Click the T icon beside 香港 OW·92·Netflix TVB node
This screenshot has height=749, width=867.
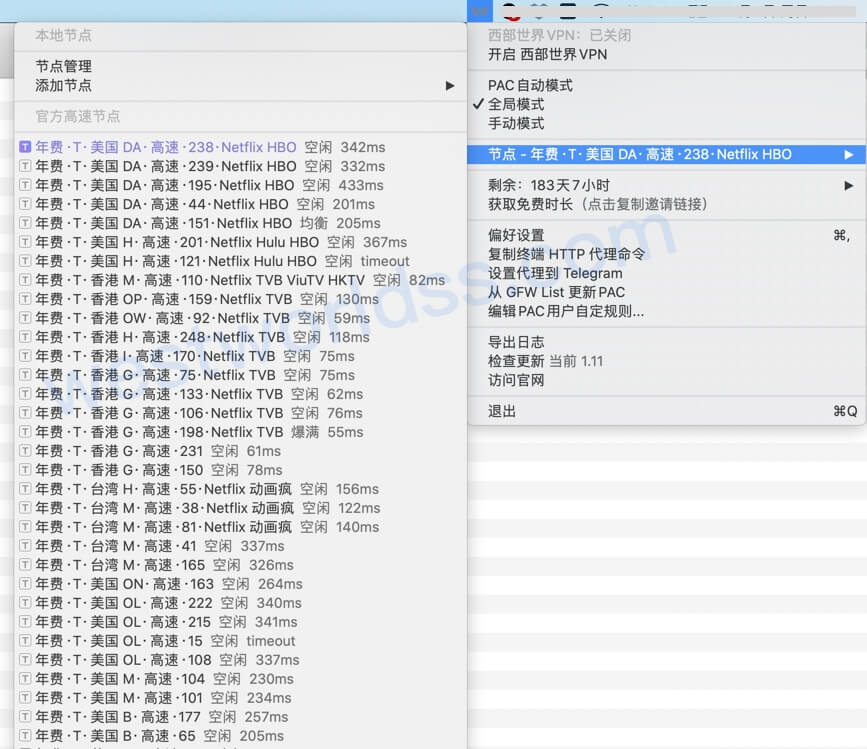point(25,317)
